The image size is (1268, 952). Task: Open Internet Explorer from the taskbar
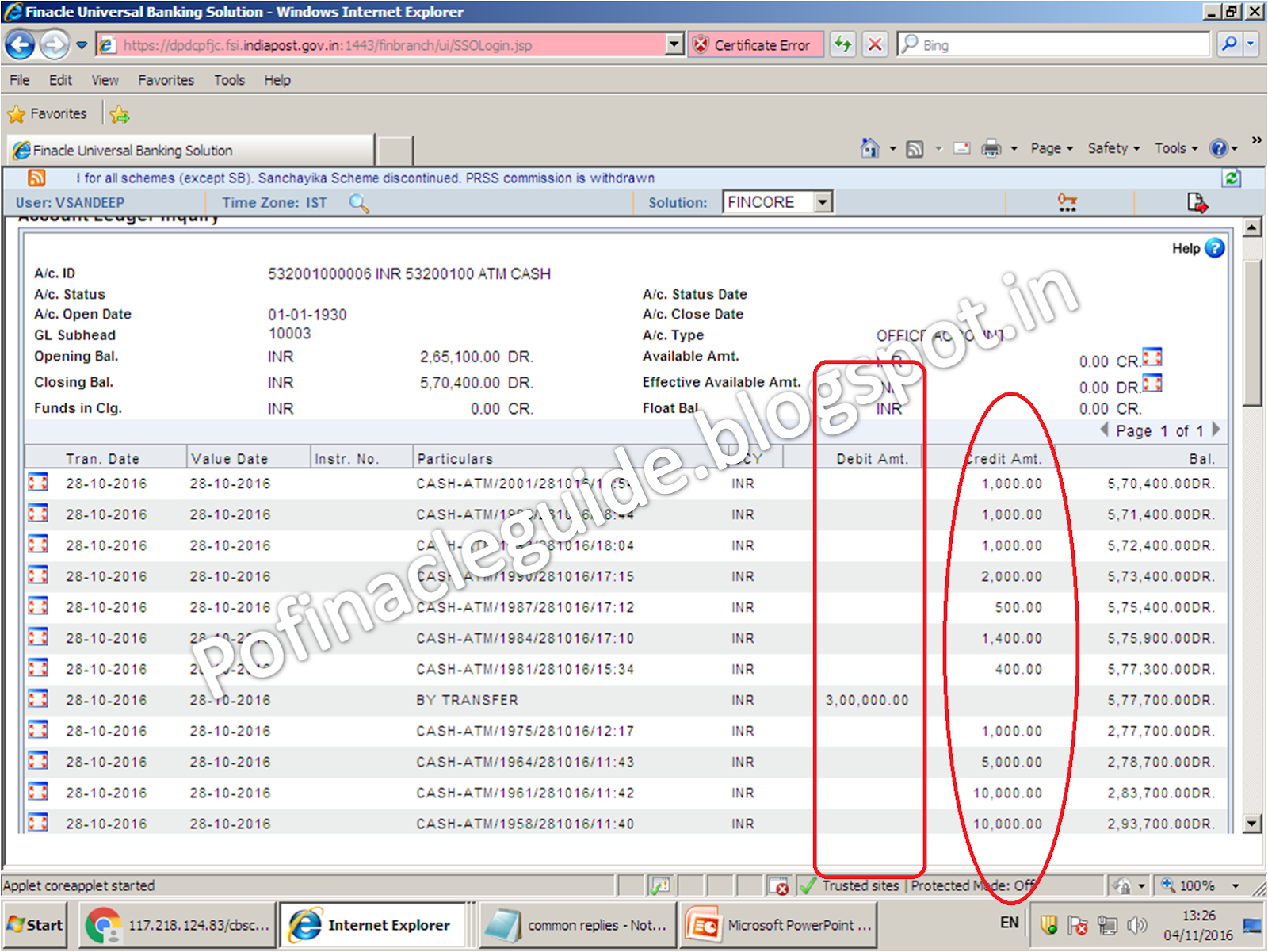(374, 924)
